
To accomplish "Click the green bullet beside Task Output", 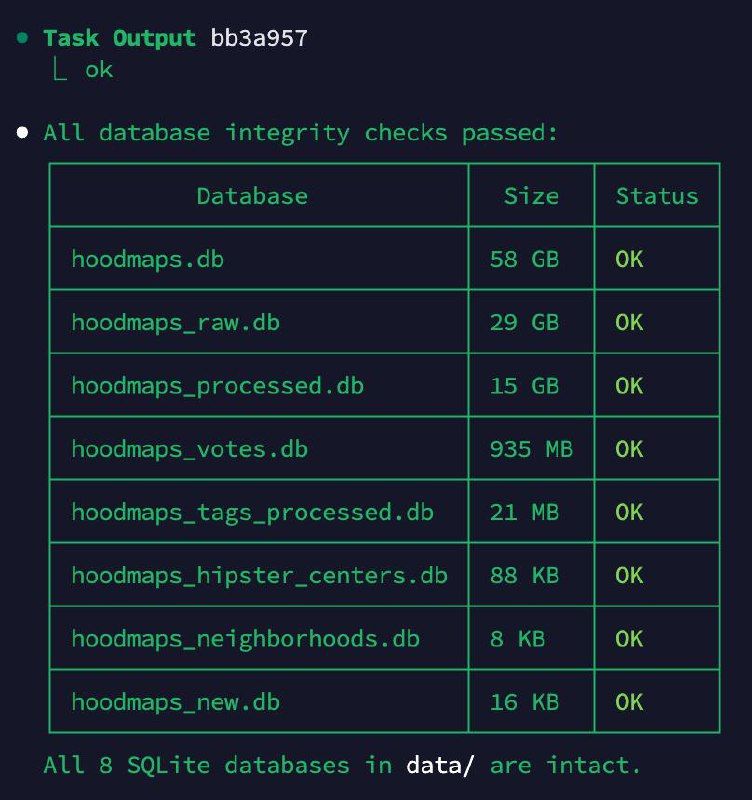I will [22, 38].
